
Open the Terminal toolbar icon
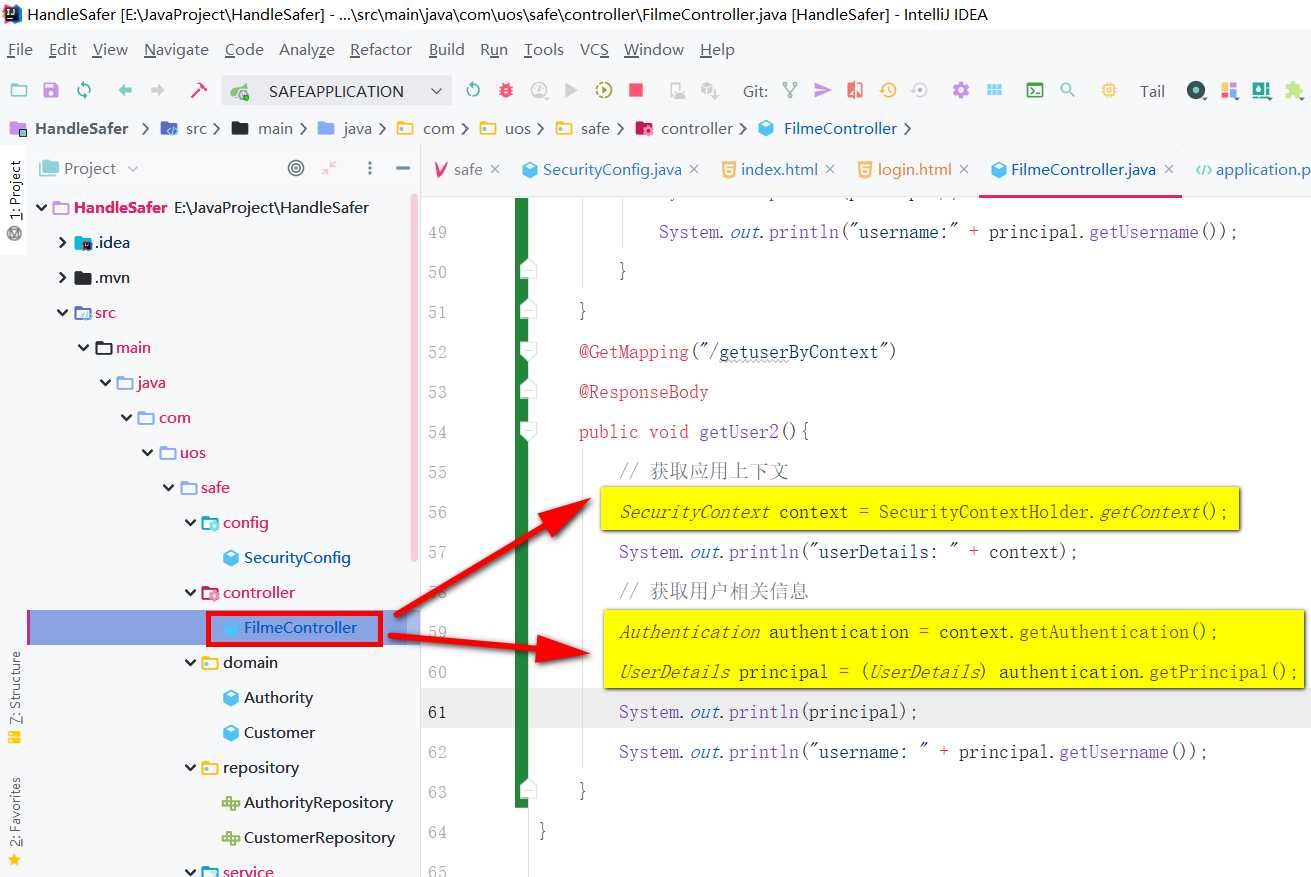1035,90
